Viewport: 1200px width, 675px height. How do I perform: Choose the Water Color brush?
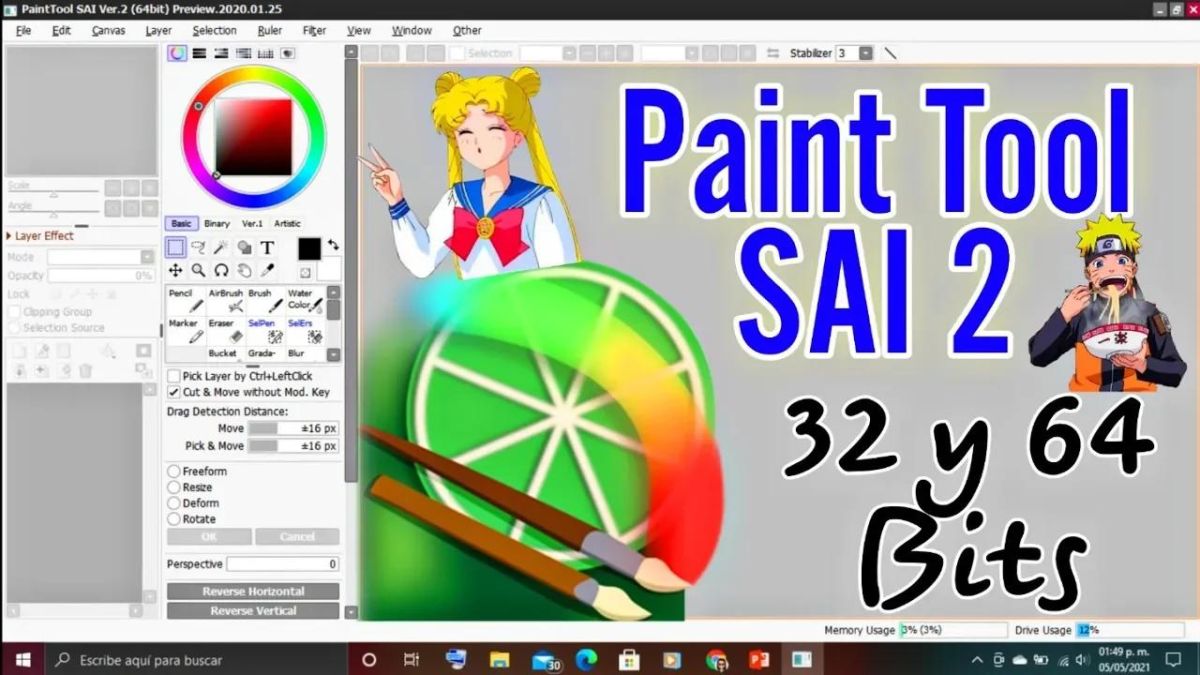click(x=305, y=300)
